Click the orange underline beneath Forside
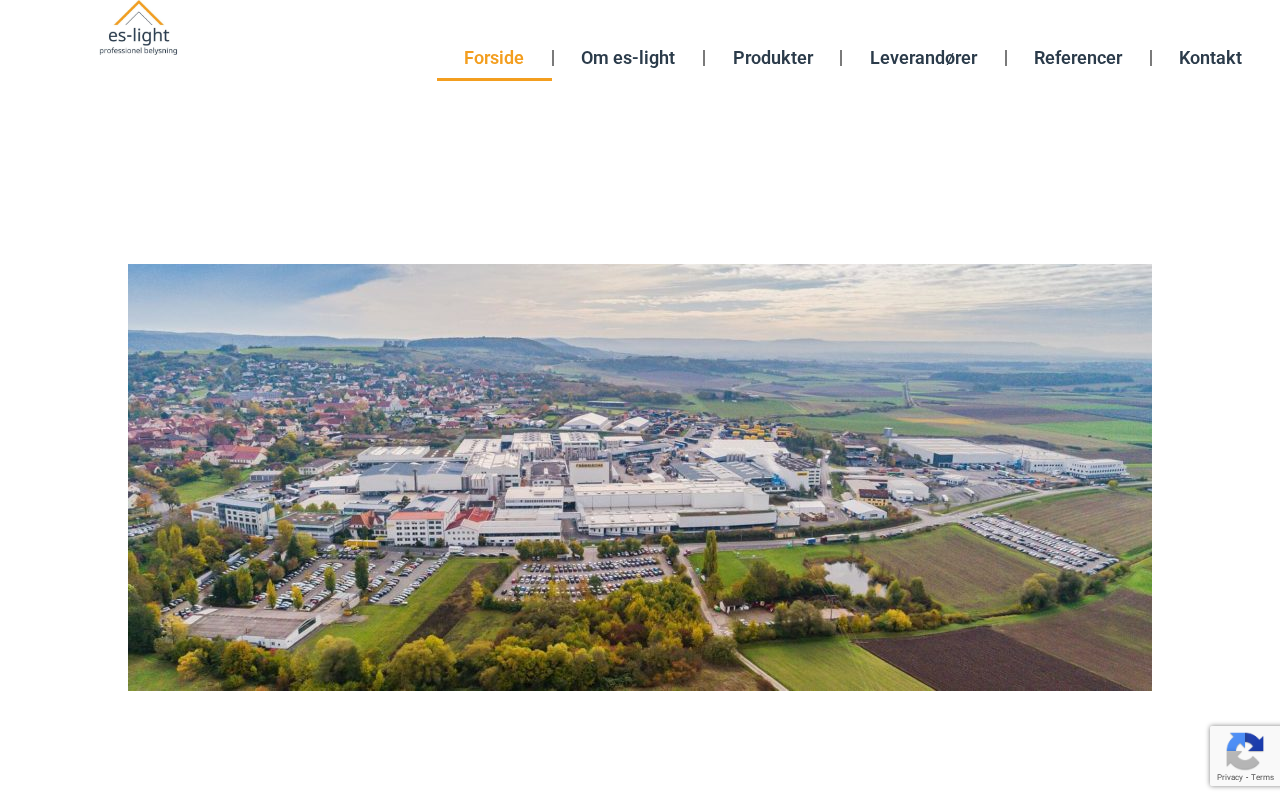Viewport: 1280px width, 800px height. point(494,79)
